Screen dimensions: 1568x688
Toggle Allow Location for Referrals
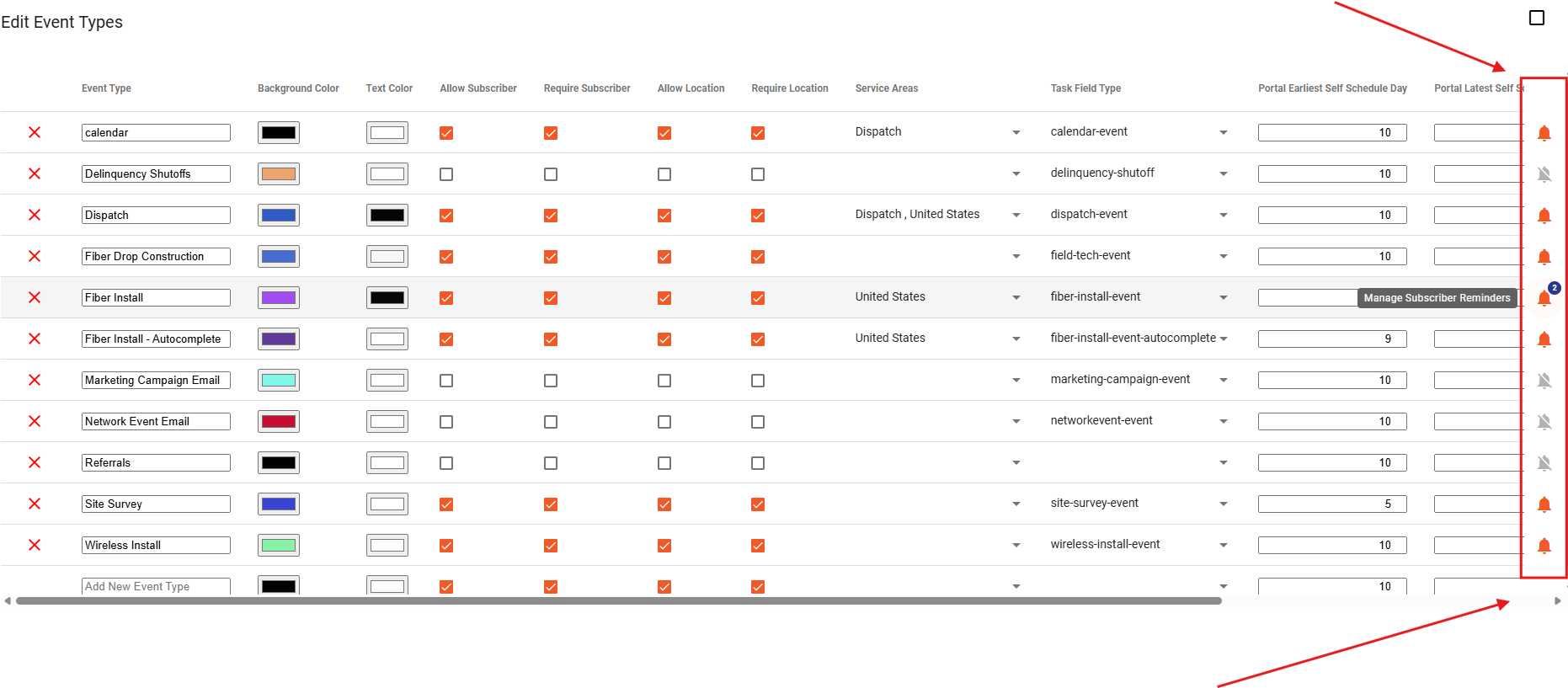(x=664, y=463)
